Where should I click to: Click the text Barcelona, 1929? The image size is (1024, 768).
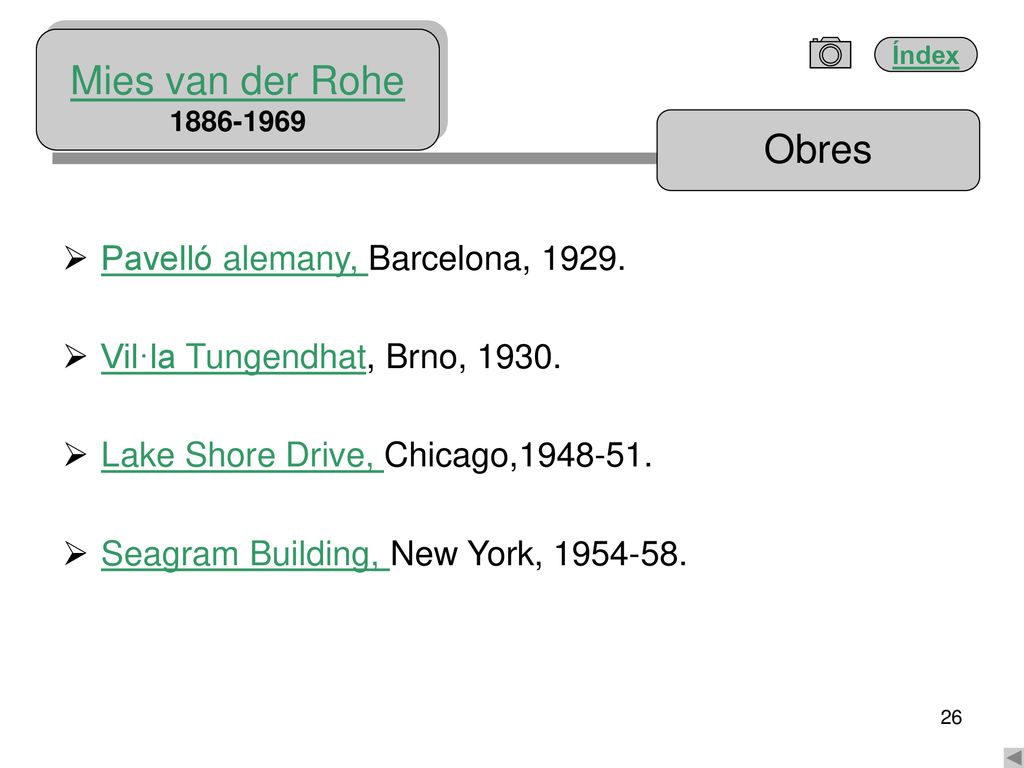[497, 259]
